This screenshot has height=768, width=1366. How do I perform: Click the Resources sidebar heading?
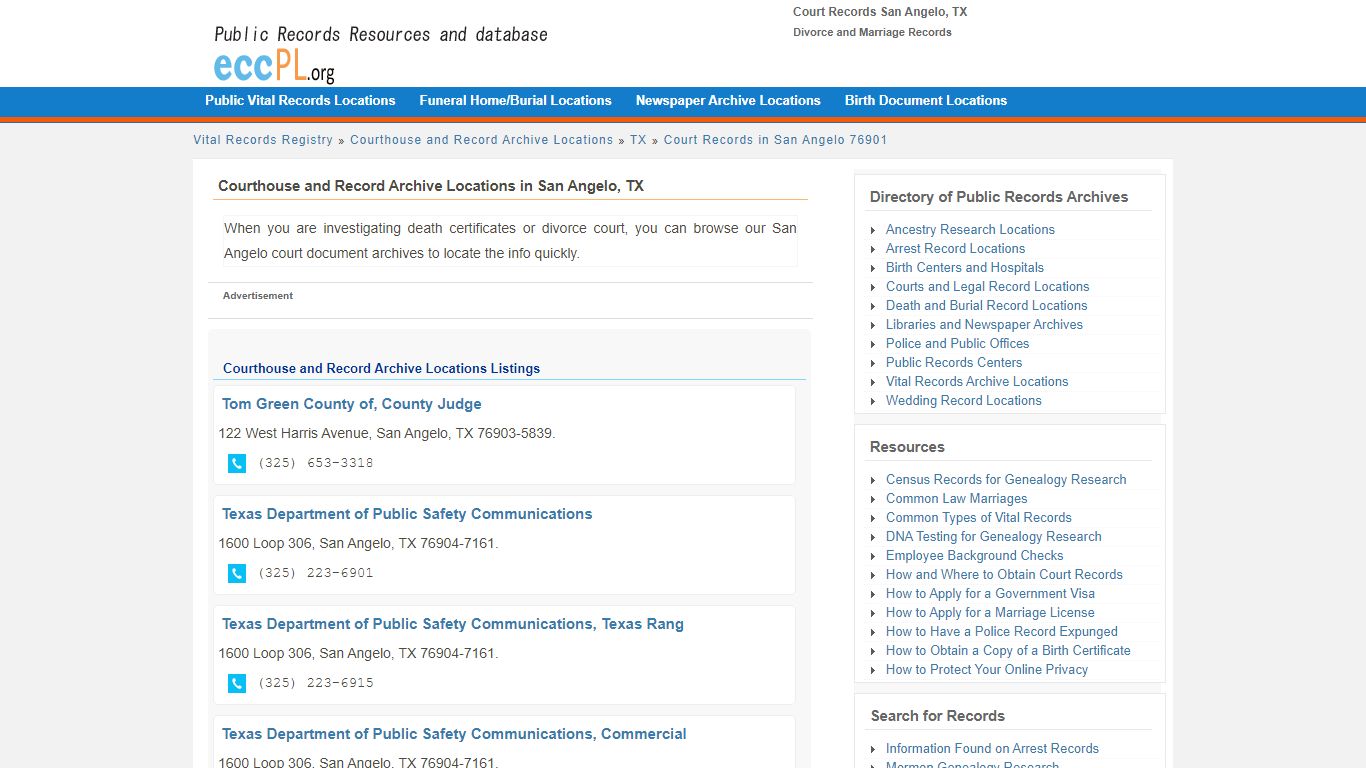[907, 447]
